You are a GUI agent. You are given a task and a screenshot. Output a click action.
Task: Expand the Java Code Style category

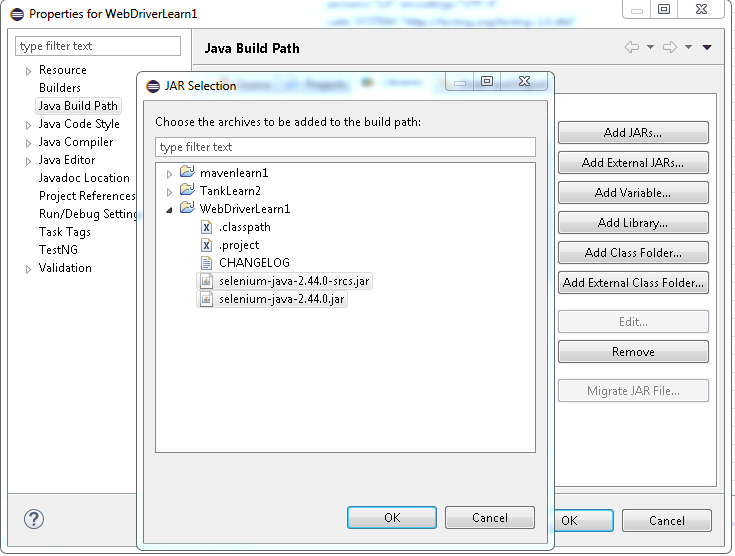28,125
